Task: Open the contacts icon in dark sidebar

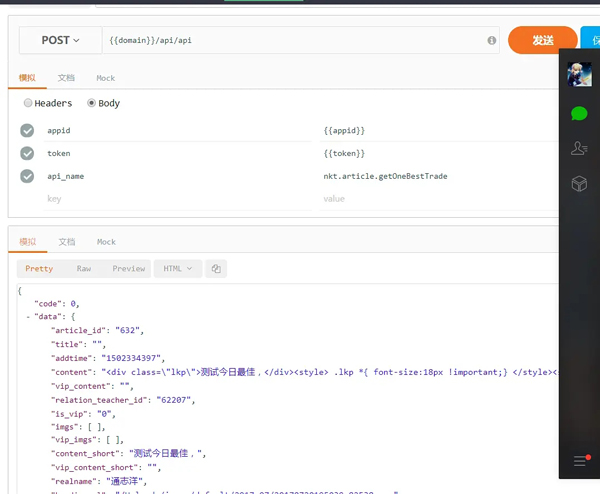Action: pos(579,148)
